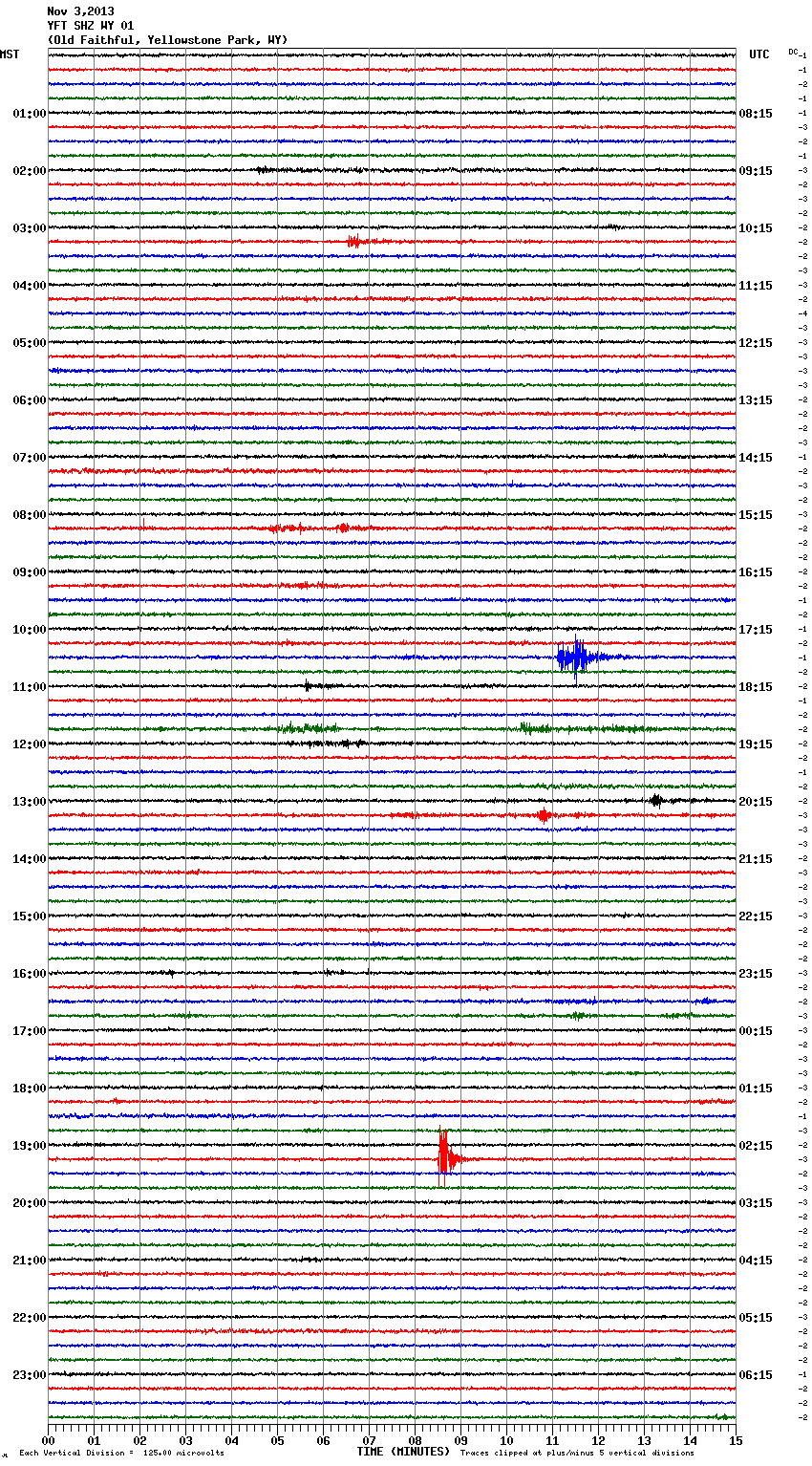The height and width of the screenshot is (1466, 812).
Task: Click the MST timezone header
Action: [10, 54]
